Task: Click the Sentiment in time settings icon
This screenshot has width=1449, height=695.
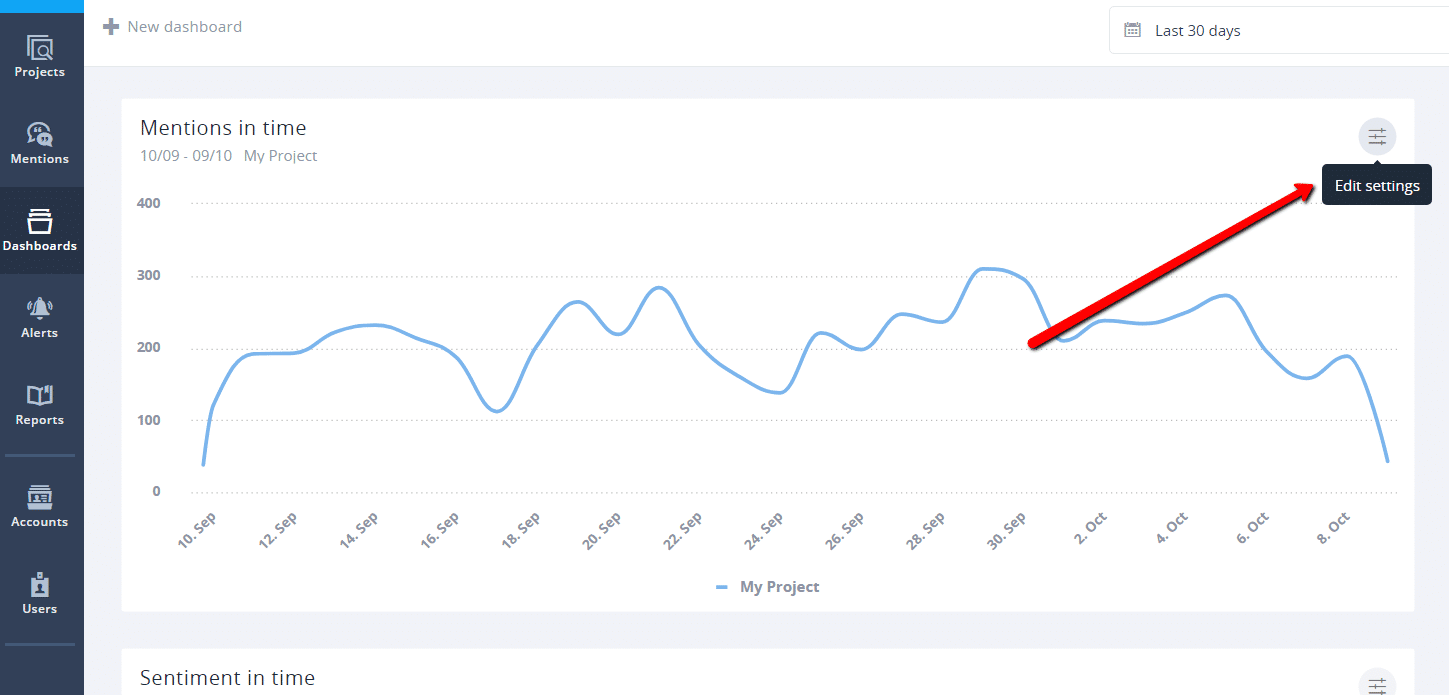Action: pos(1377,684)
